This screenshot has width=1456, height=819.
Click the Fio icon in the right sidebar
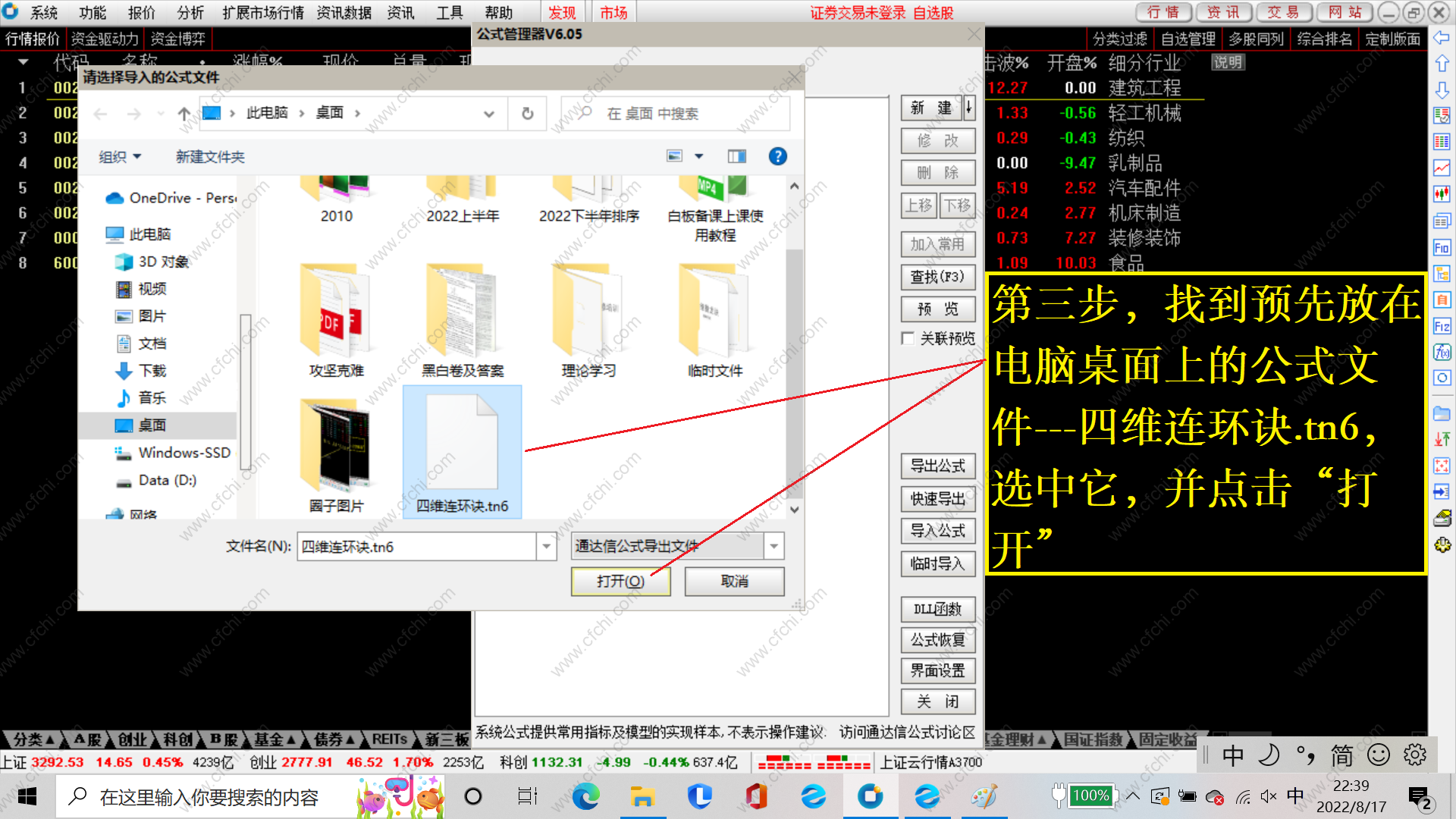point(1442,248)
